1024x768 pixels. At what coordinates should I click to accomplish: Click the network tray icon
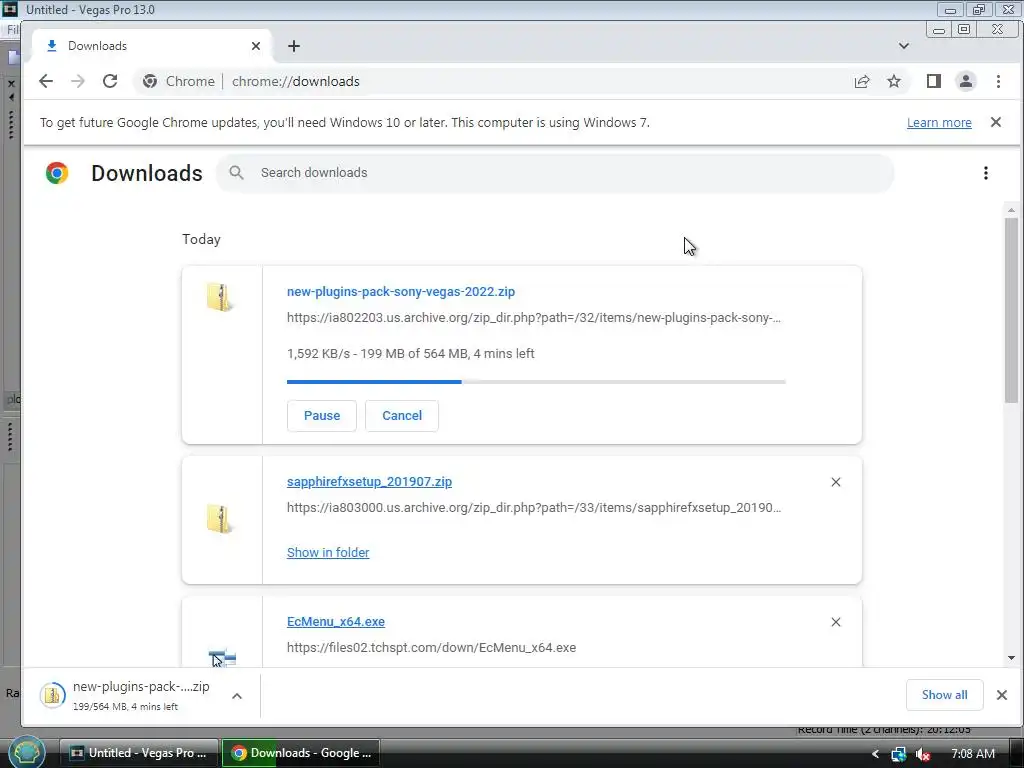pyautogui.click(x=899, y=754)
